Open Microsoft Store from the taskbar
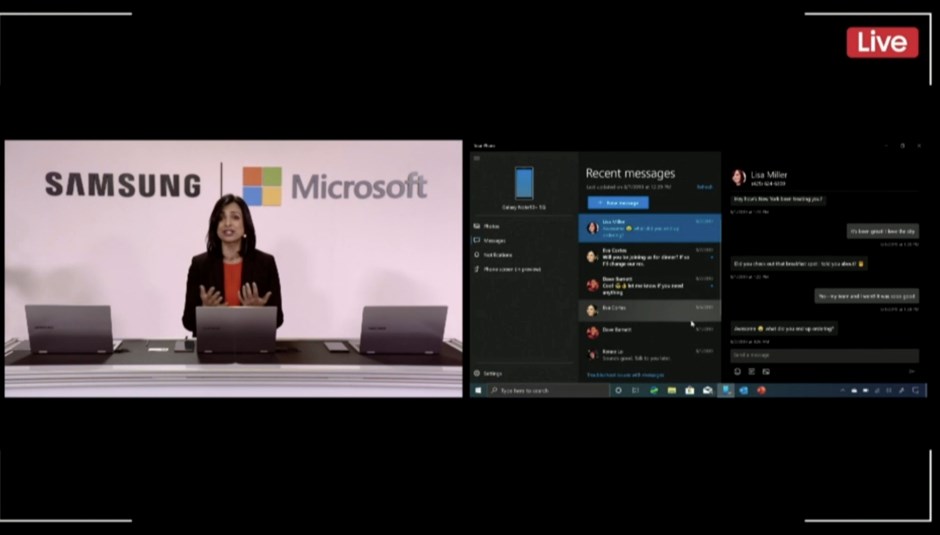The height and width of the screenshot is (535, 940). 689,390
